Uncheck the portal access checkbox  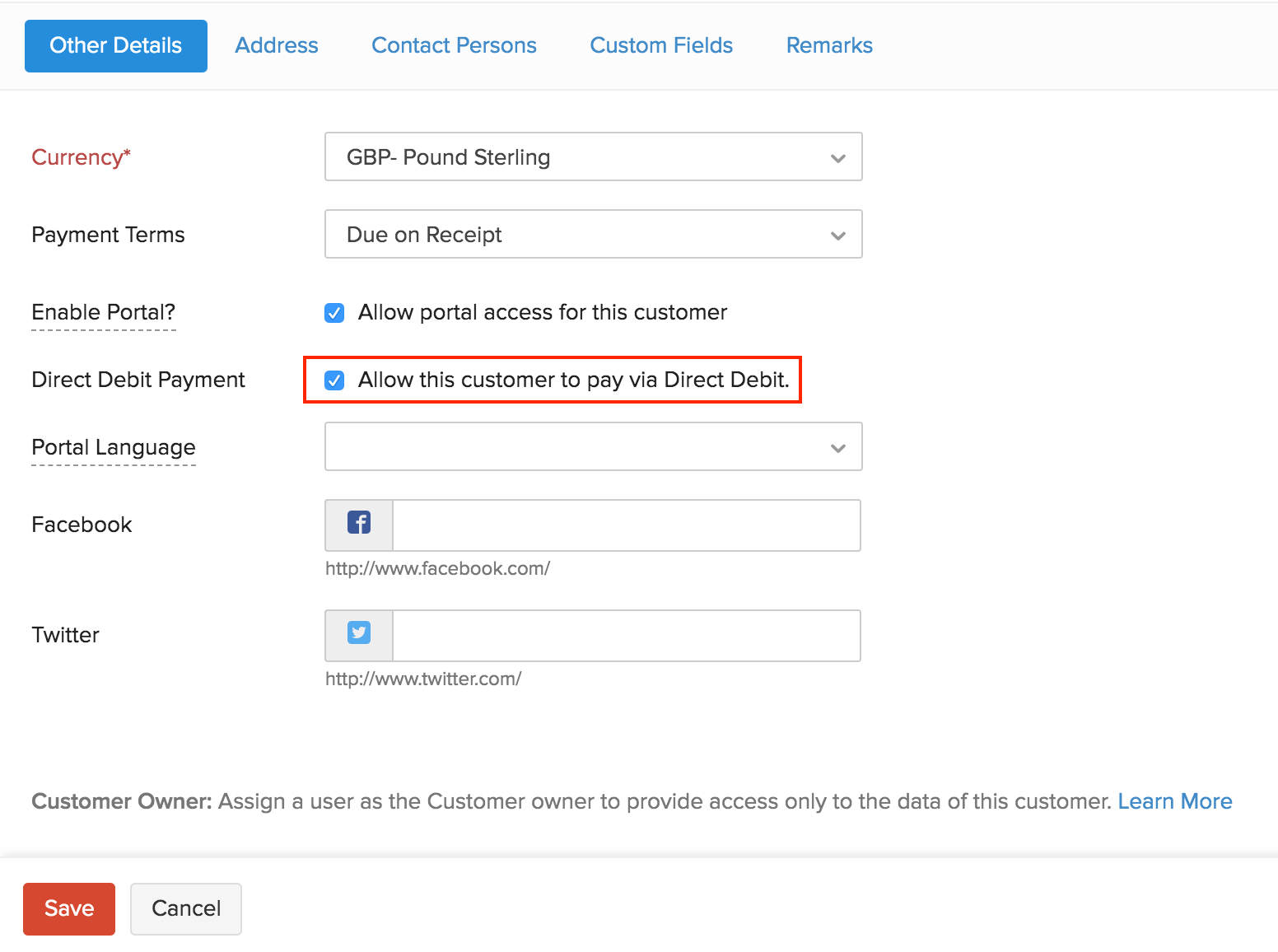[x=334, y=313]
